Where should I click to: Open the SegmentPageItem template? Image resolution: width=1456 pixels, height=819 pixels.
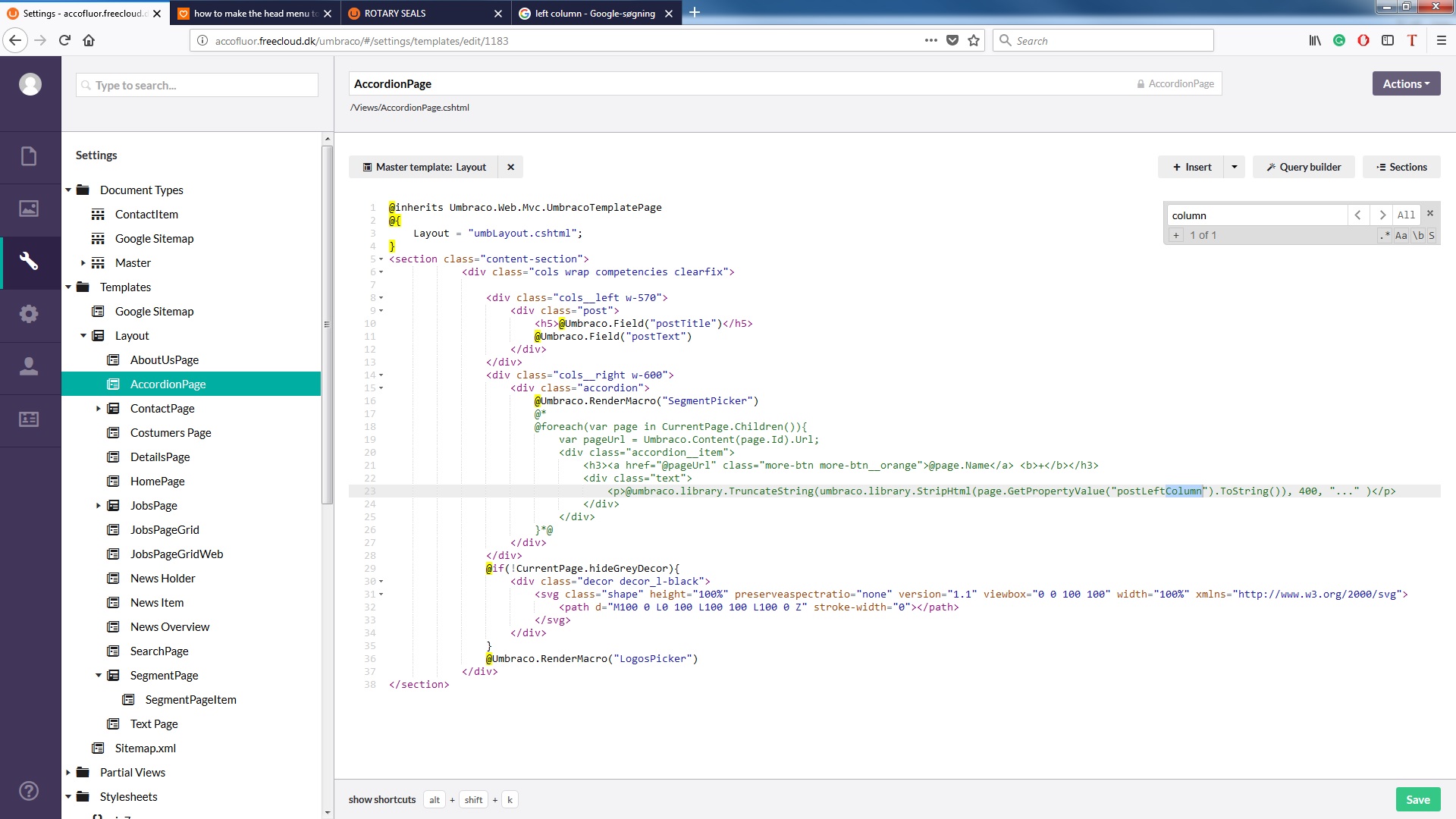pos(190,700)
